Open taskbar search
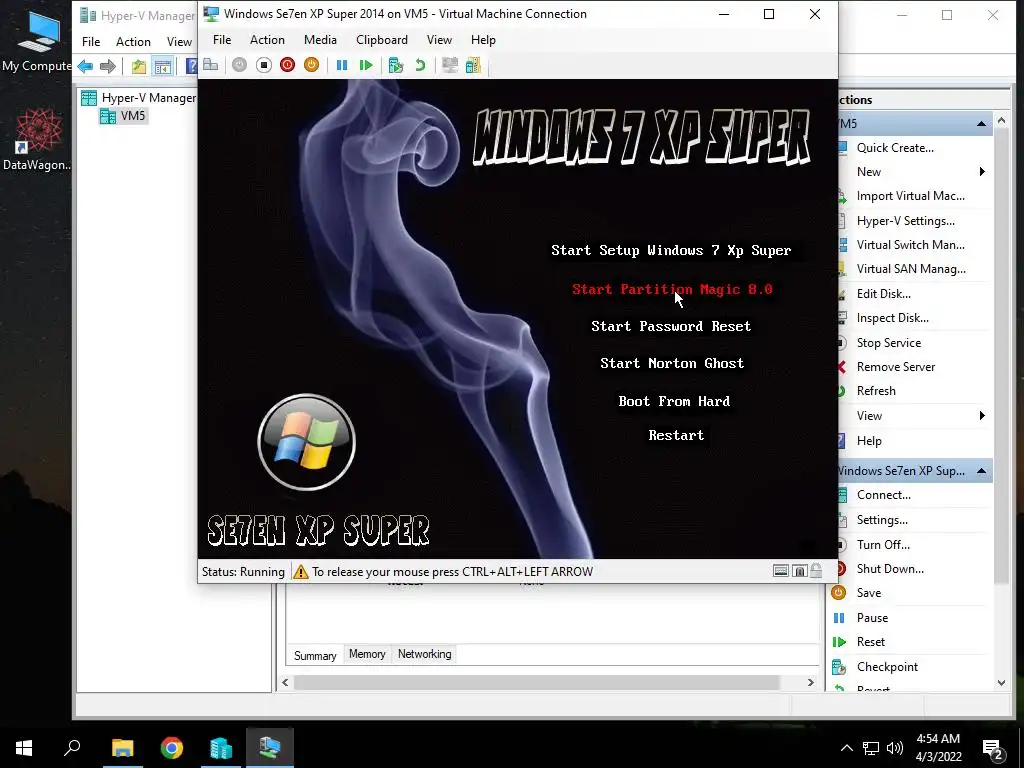The height and width of the screenshot is (768, 1024). point(72,748)
